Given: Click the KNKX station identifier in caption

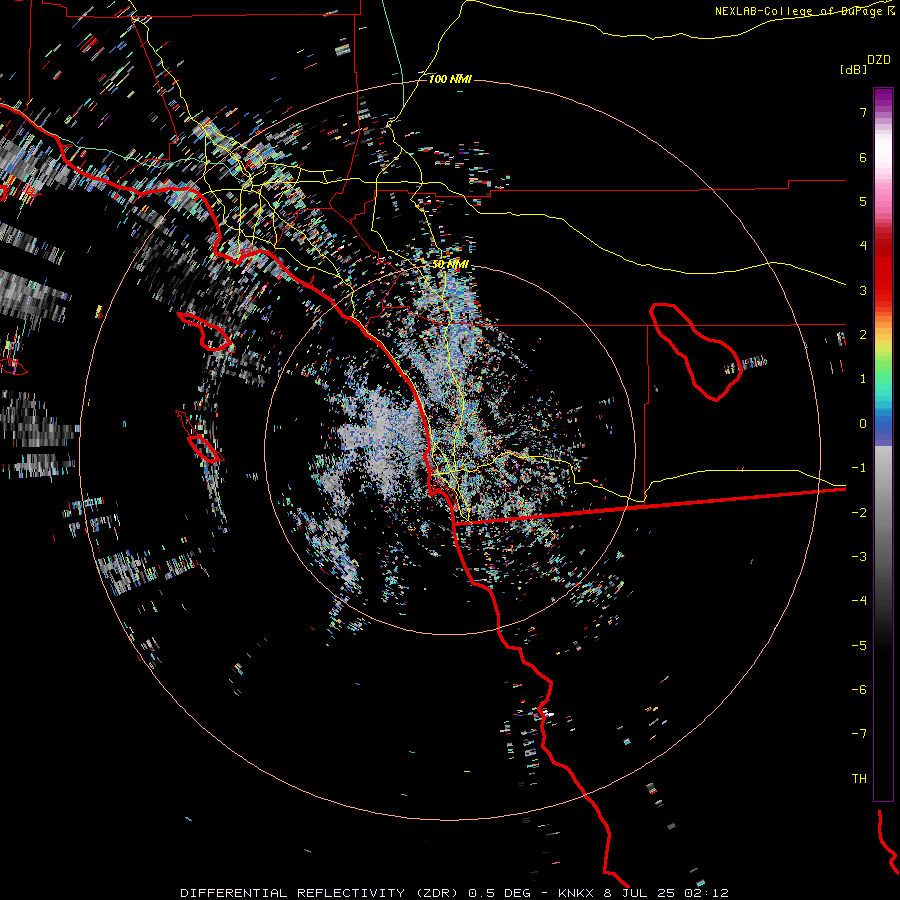Looking at the screenshot, I should [577, 893].
